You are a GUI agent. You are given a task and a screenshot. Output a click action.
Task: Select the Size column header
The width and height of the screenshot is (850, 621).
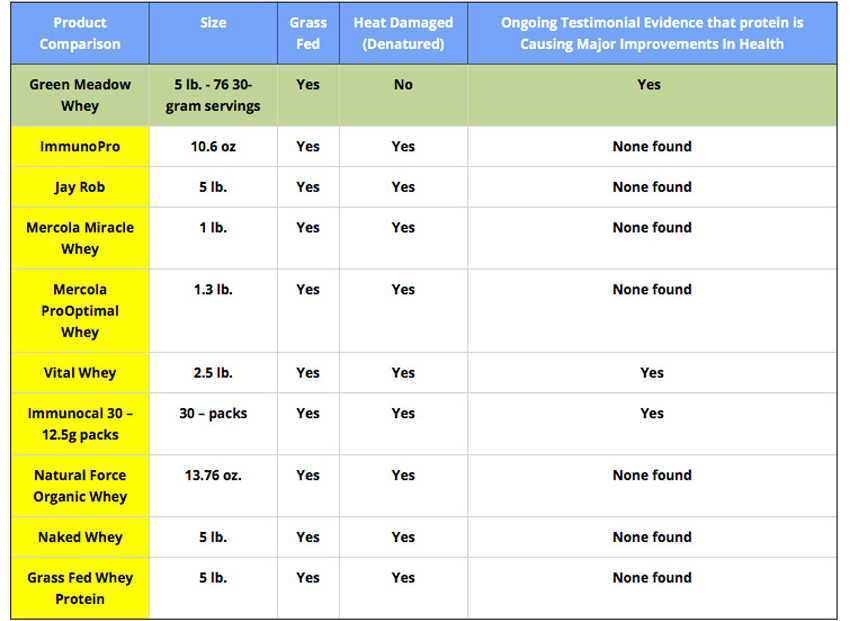[213, 33]
